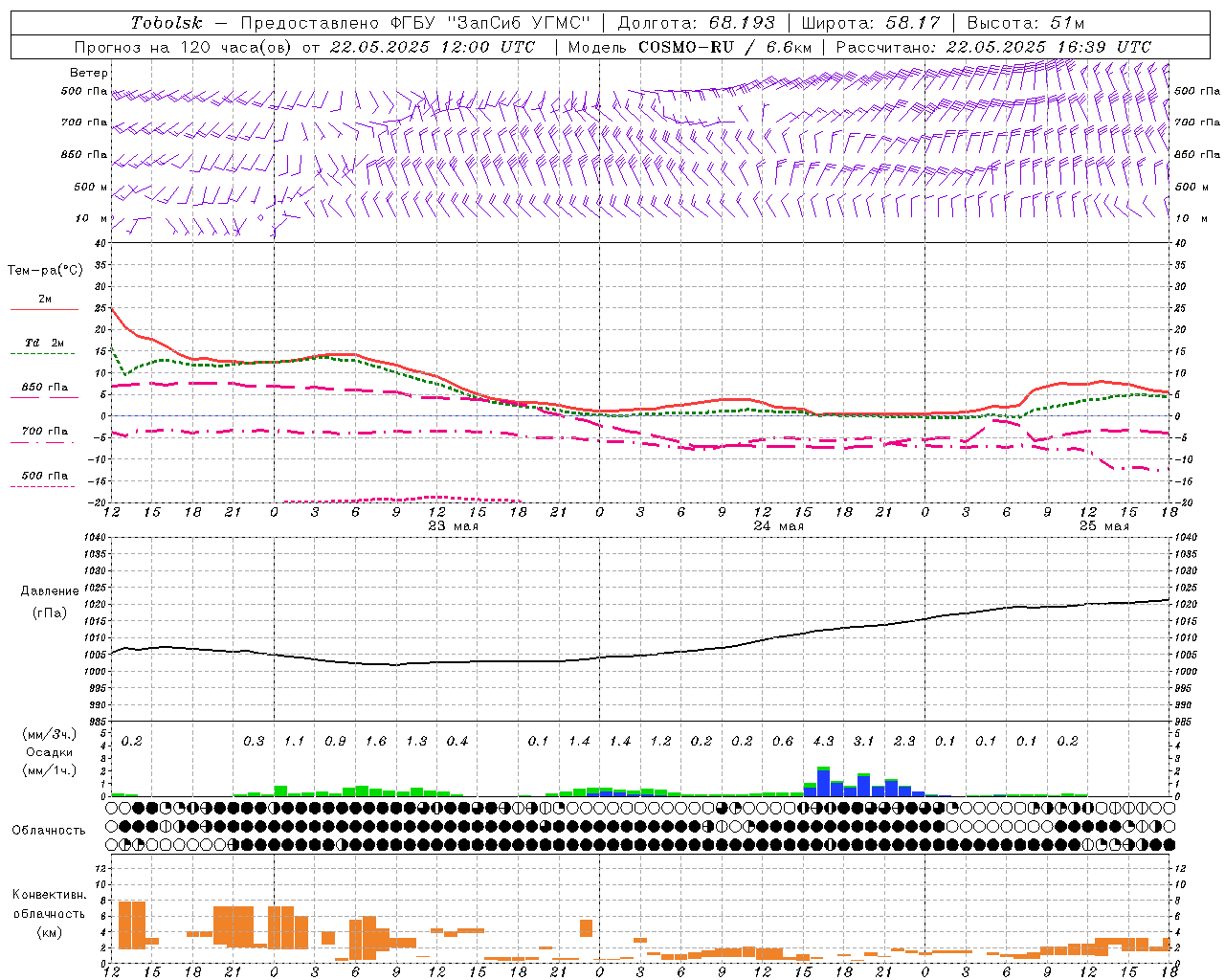Click the 0.6 precipitation value
This screenshot has width=1225, height=980.
[x=783, y=741]
